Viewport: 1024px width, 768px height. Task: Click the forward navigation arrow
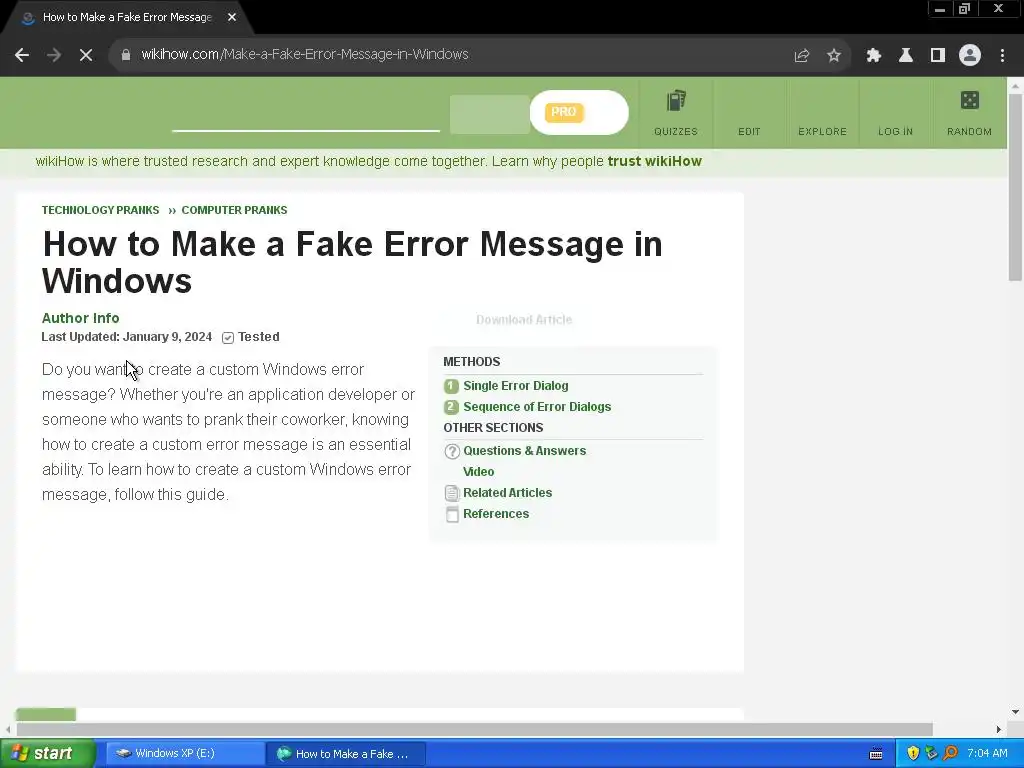pyautogui.click(x=54, y=55)
